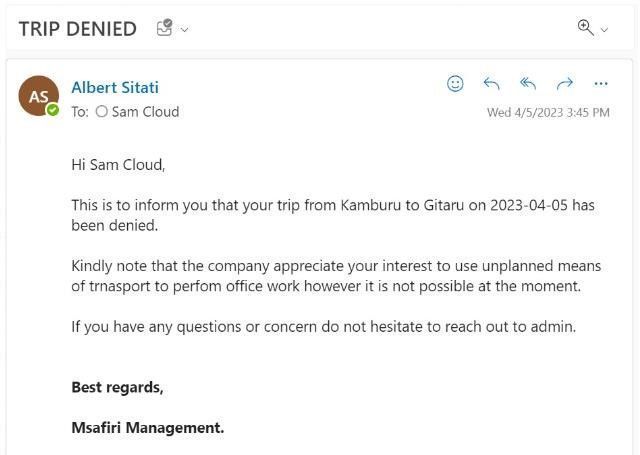640x455 pixels.
Task: Expand chevron next to the label icon
Action: point(184,30)
